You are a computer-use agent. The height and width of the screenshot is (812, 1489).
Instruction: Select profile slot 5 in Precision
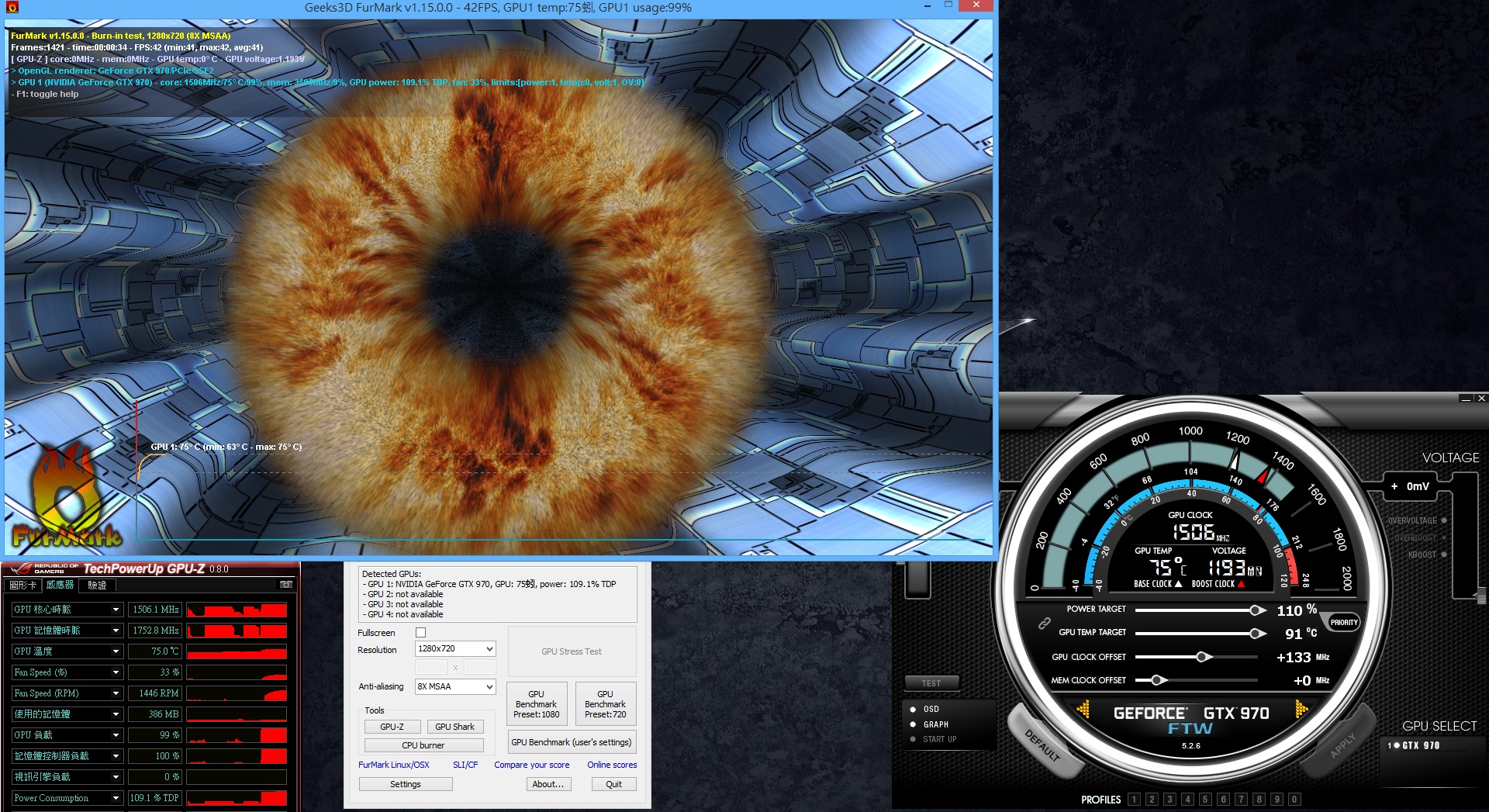(1205, 800)
